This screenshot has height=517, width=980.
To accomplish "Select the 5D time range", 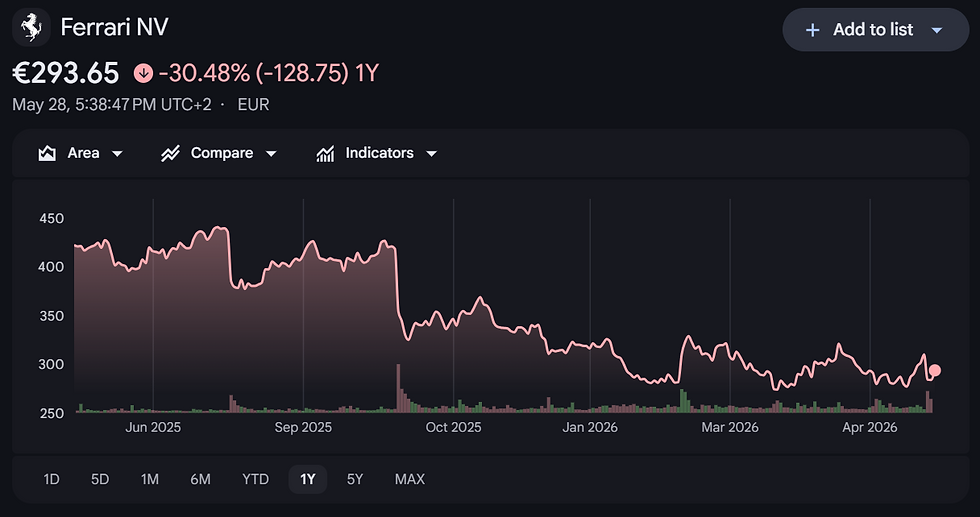I will (100, 479).
